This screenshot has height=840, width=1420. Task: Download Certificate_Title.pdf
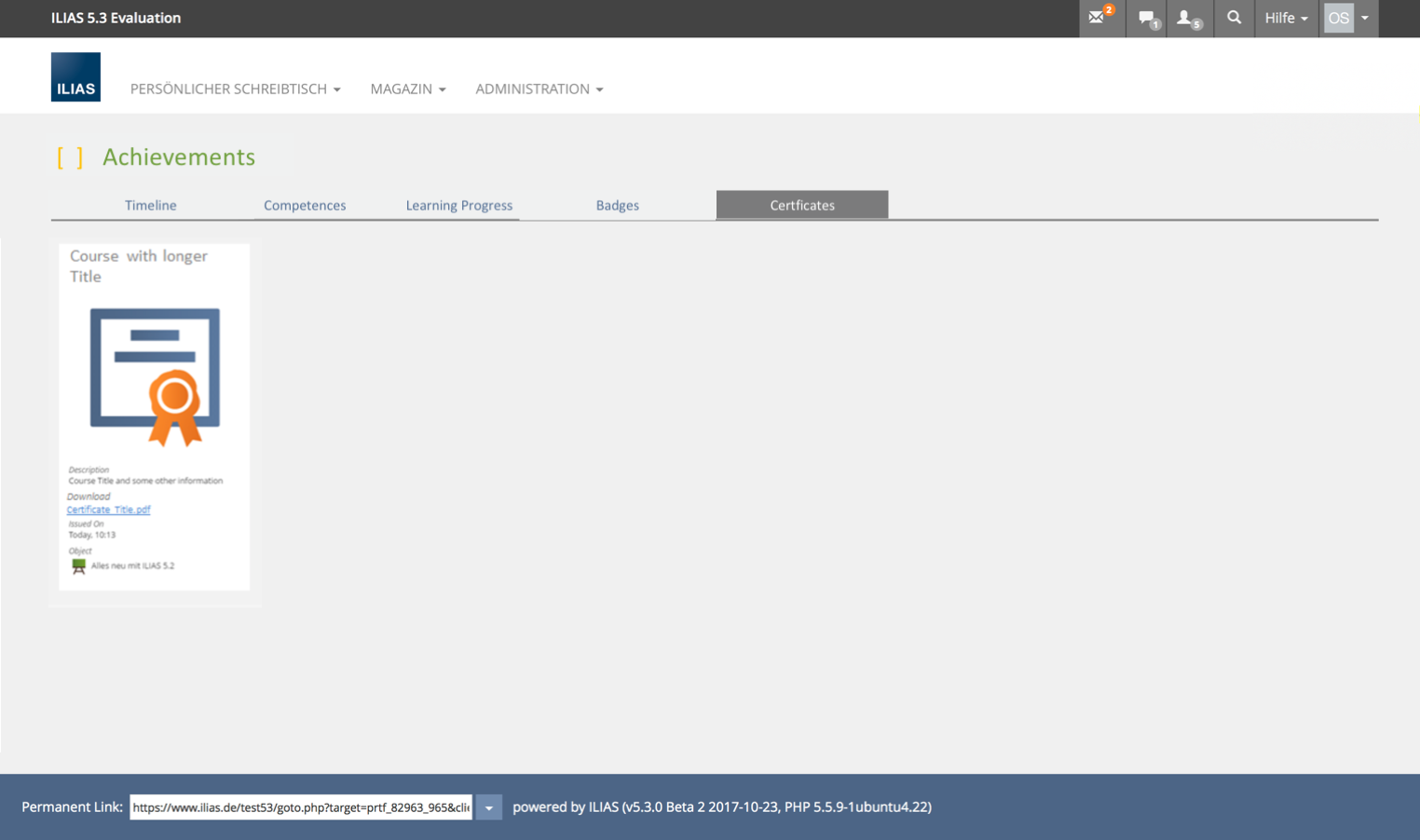coord(108,509)
